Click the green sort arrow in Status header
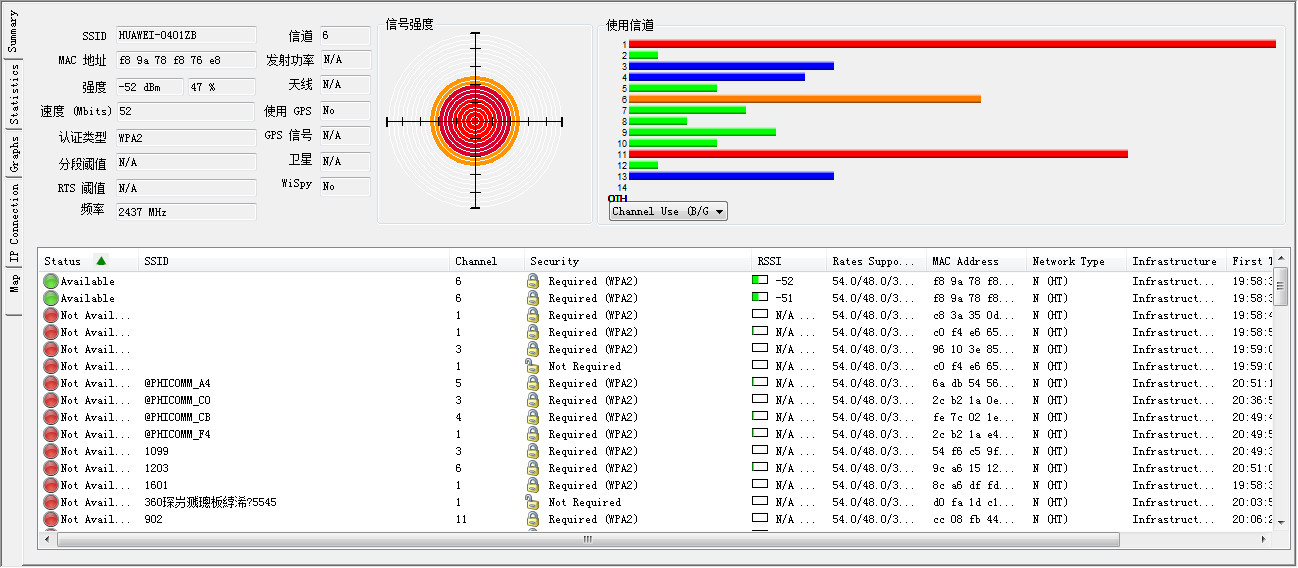1298x568 pixels. point(101,261)
